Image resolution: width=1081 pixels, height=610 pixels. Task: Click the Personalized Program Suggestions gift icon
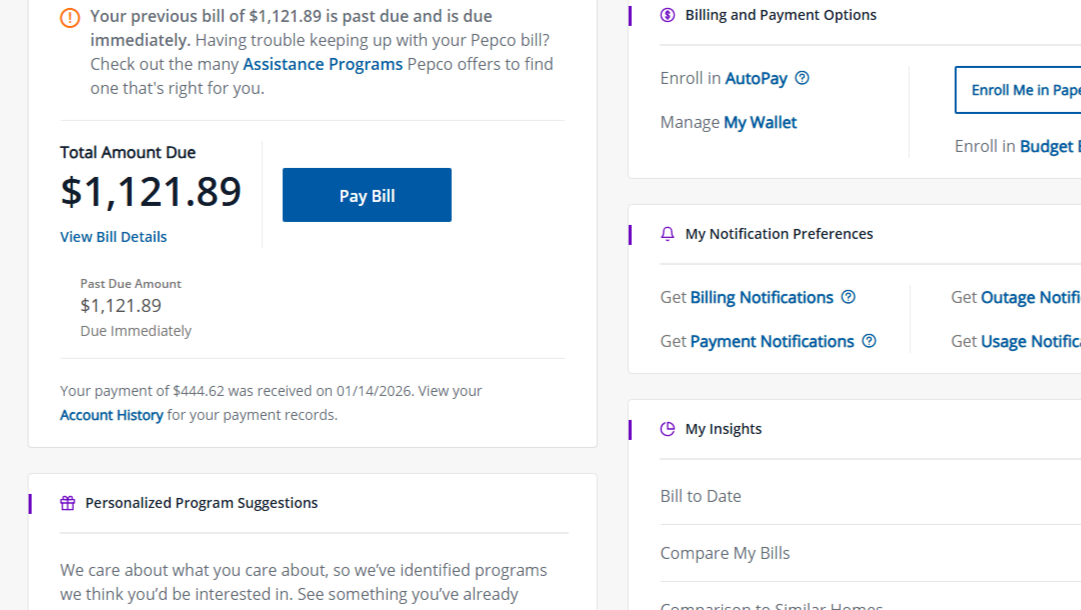66,502
